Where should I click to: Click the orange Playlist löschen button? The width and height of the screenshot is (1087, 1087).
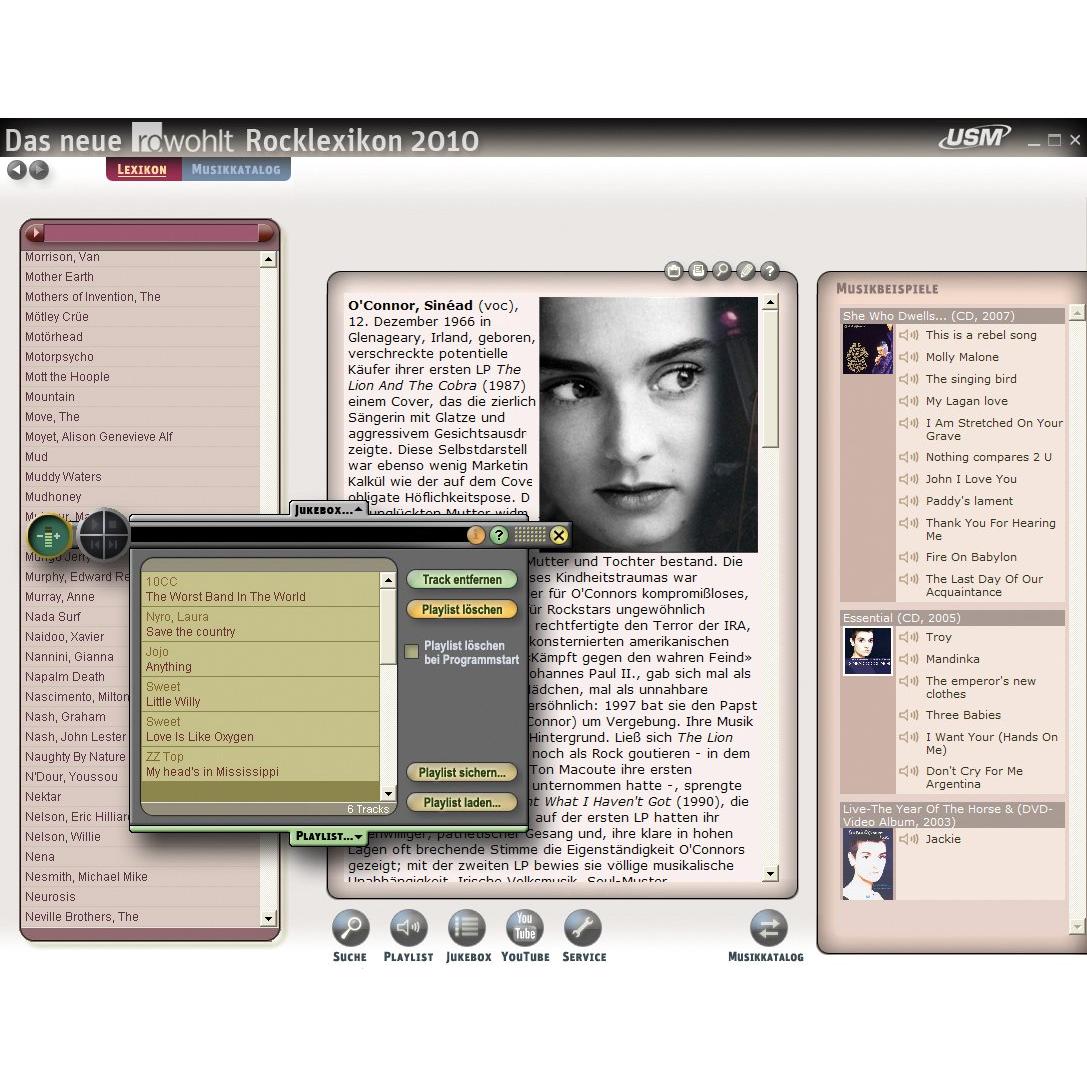coord(462,609)
